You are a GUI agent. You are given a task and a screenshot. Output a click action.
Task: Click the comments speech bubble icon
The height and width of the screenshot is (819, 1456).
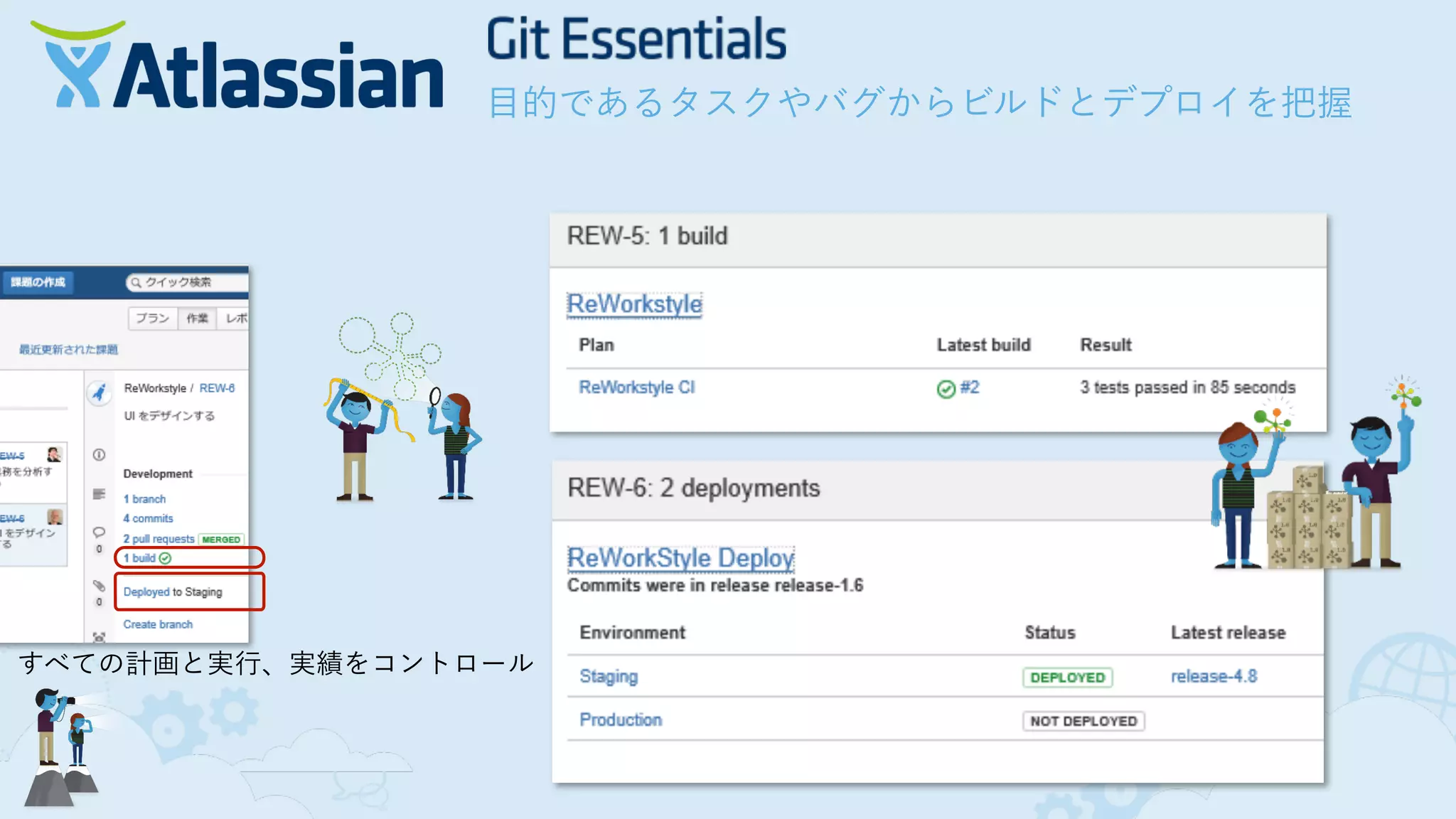click(99, 532)
